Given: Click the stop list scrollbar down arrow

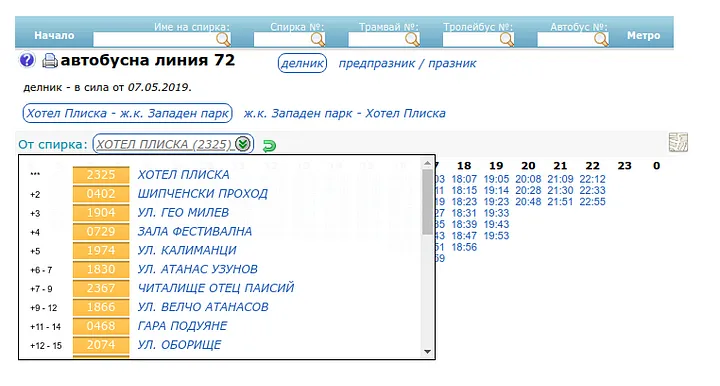Looking at the screenshot, I should pos(428,352).
